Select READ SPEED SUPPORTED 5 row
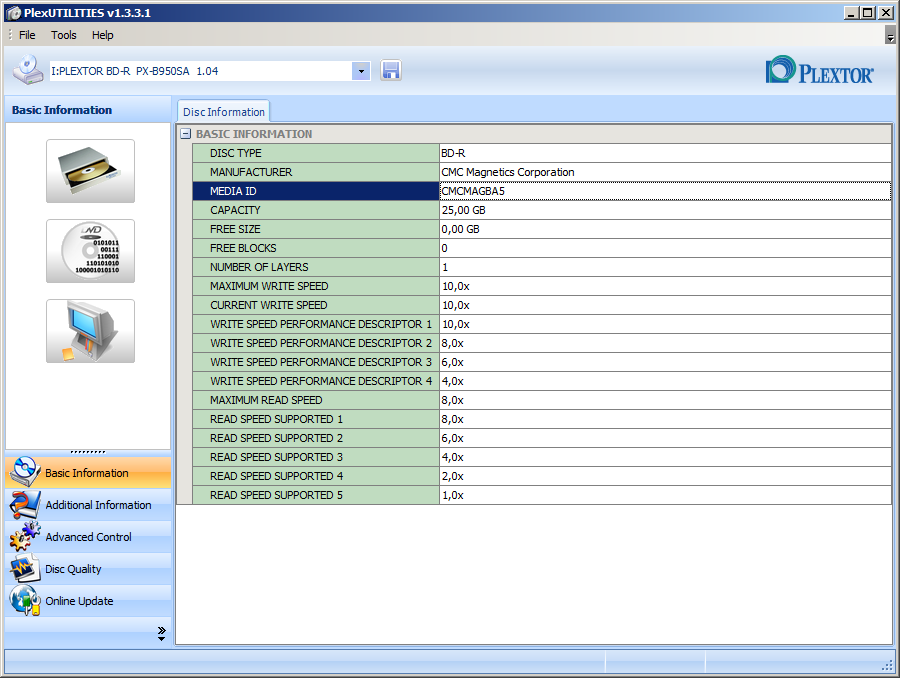The image size is (900, 678). point(316,494)
